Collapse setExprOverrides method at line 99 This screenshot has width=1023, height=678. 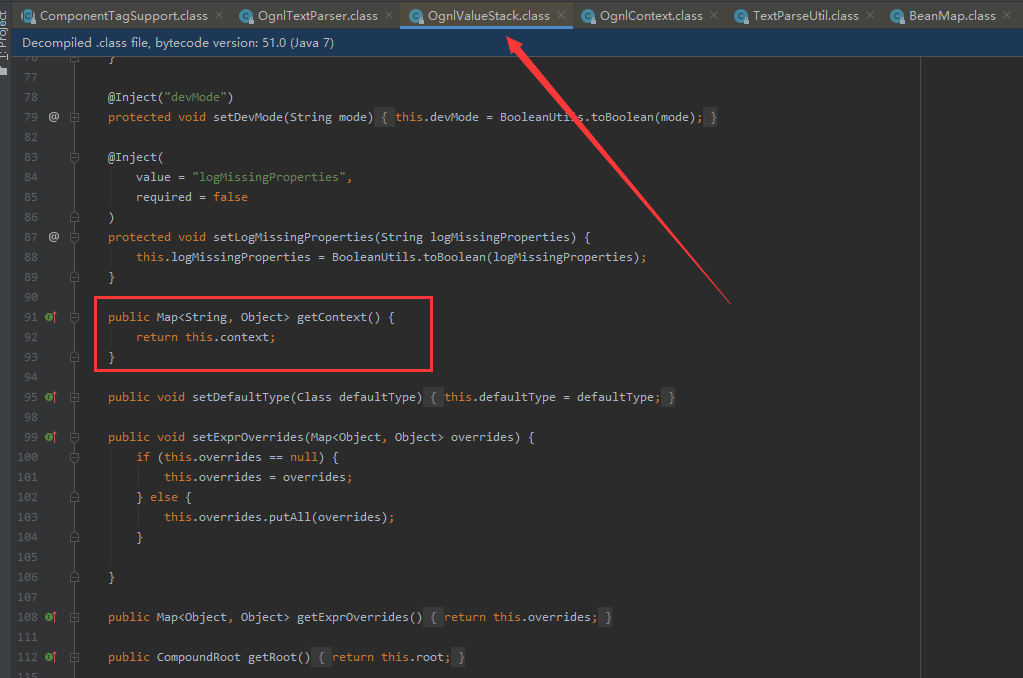pos(74,437)
